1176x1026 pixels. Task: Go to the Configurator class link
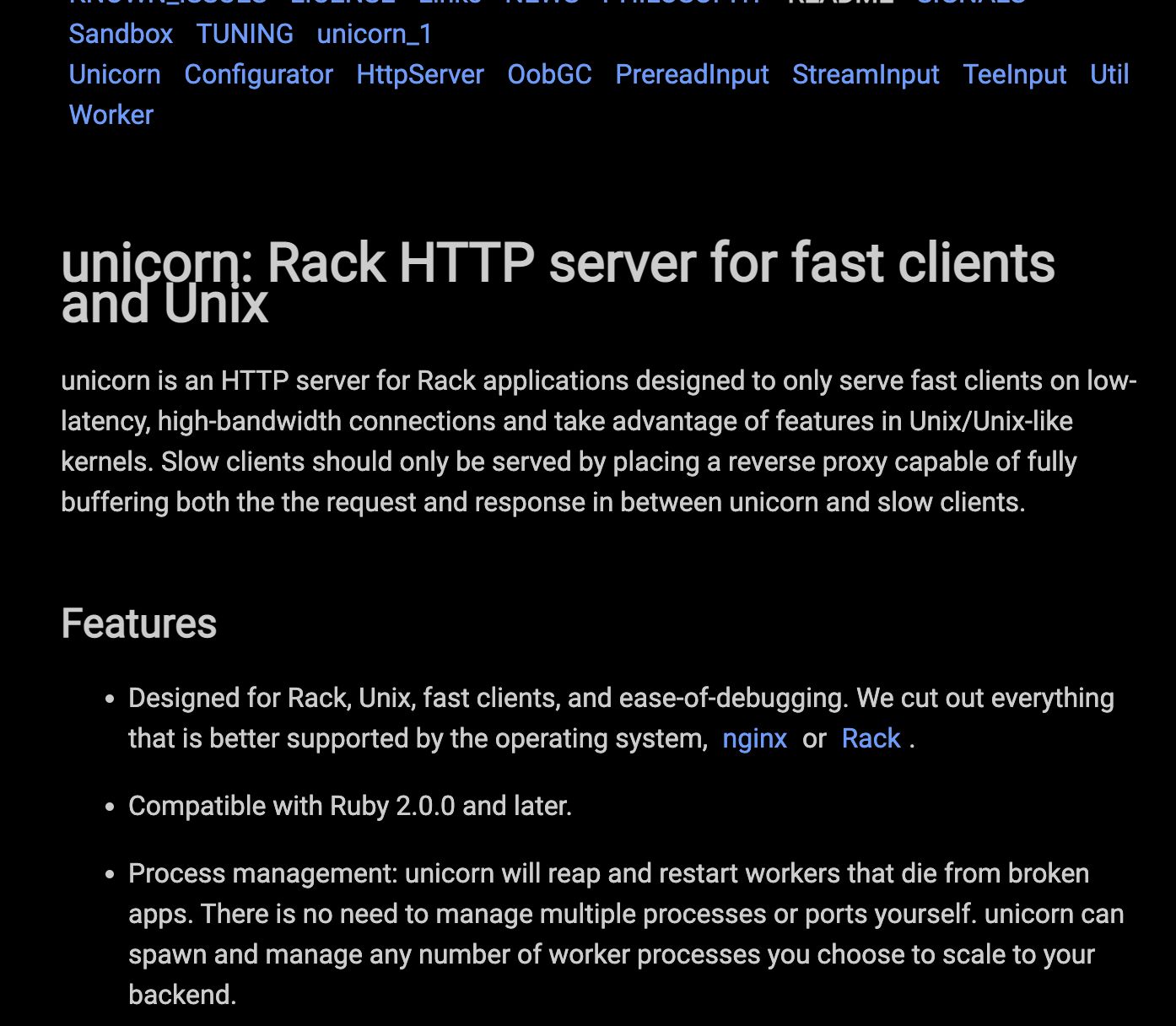click(258, 74)
